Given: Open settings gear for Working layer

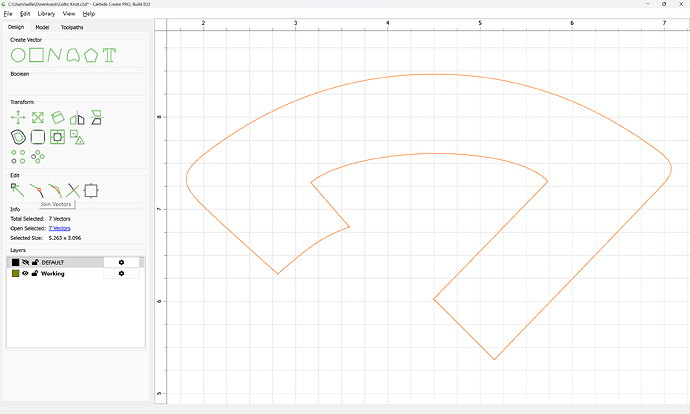Looking at the screenshot, I should click(122, 273).
